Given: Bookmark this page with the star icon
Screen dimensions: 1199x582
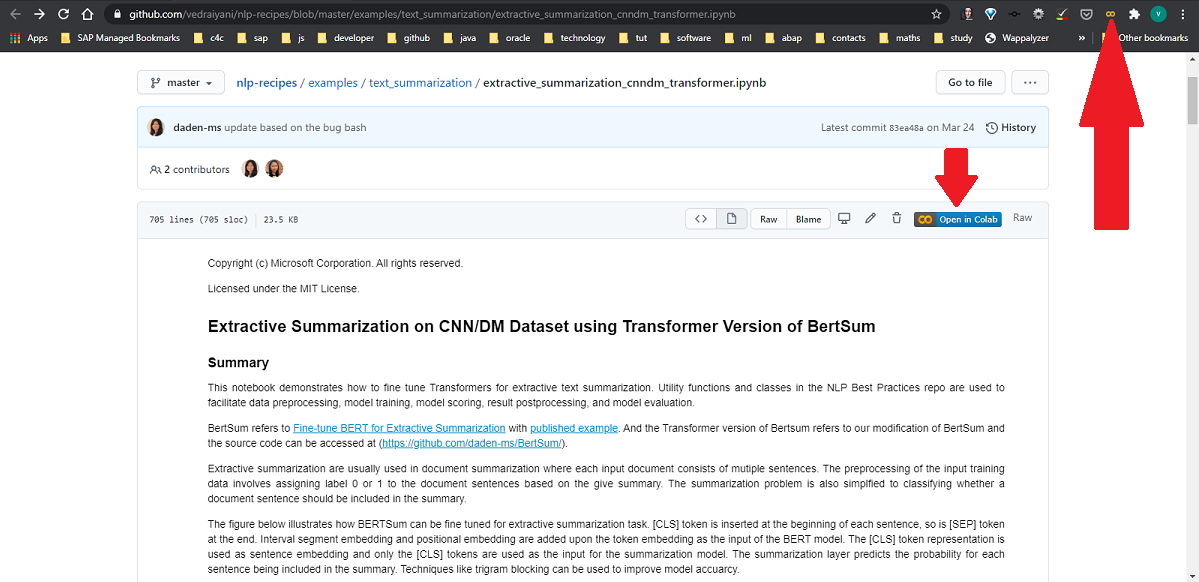Looking at the screenshot, I should 936,14.
